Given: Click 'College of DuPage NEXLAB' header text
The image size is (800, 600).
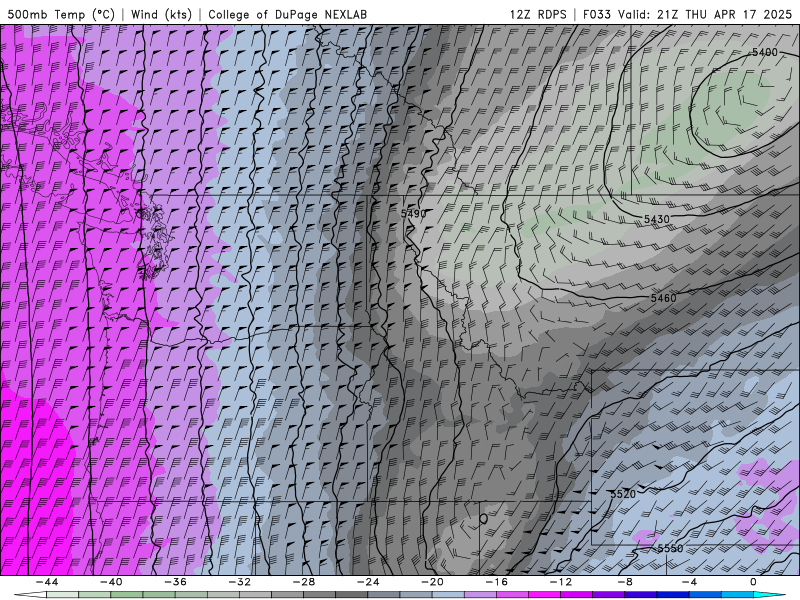Looking at the screenshot, I should tap(287, 14).
